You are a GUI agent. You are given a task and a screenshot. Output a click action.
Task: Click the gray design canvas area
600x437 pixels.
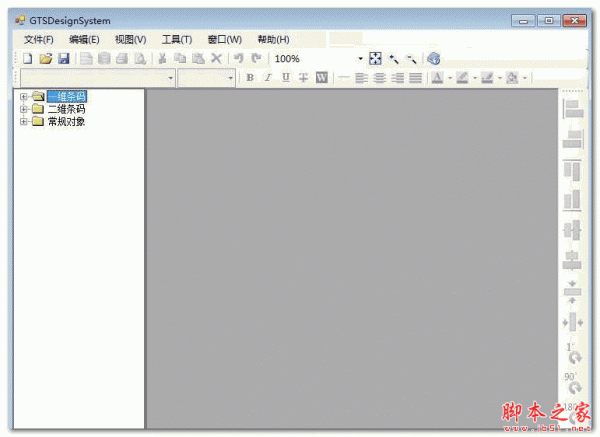352,258
